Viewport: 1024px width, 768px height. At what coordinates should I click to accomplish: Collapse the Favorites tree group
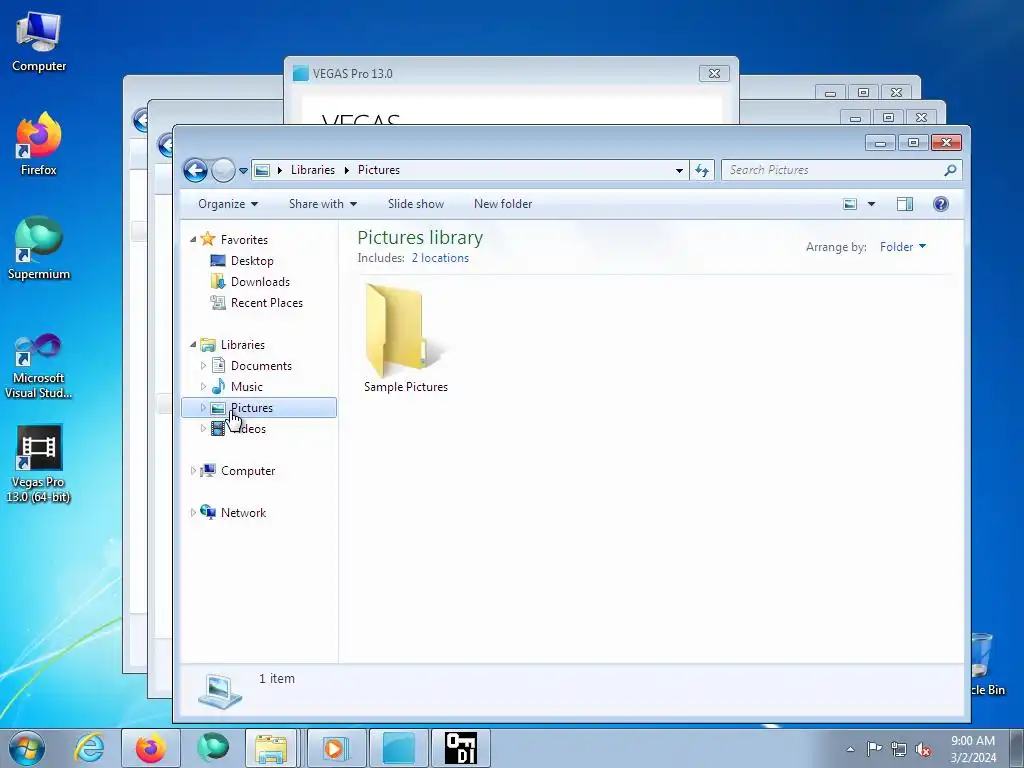(193, 240)
